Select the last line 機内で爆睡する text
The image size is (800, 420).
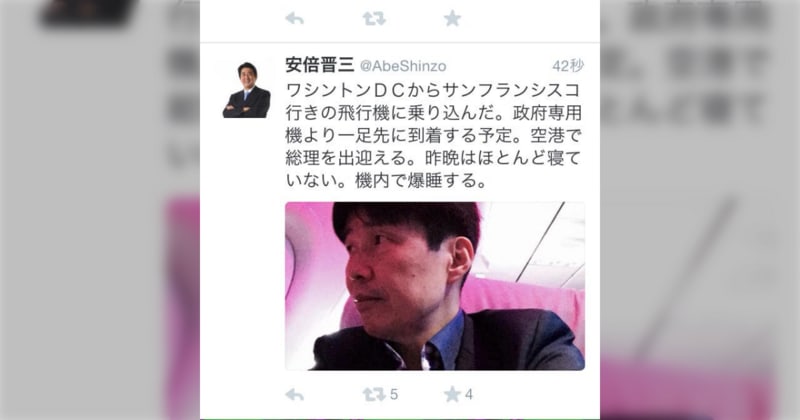[421, 181]
